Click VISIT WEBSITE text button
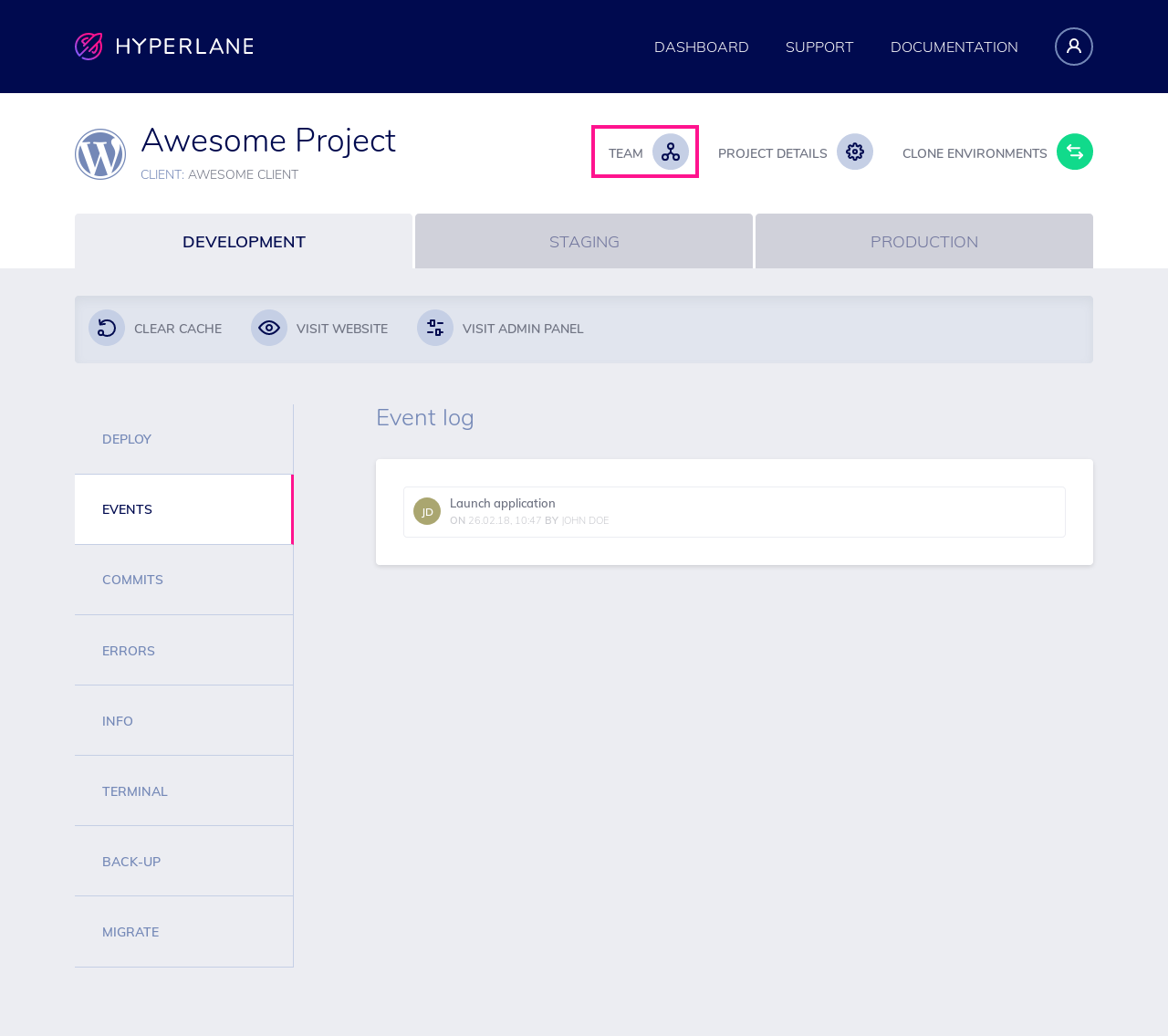Image resolution: width=1168 pixels, height=1036 pixels. coord(342,329)
